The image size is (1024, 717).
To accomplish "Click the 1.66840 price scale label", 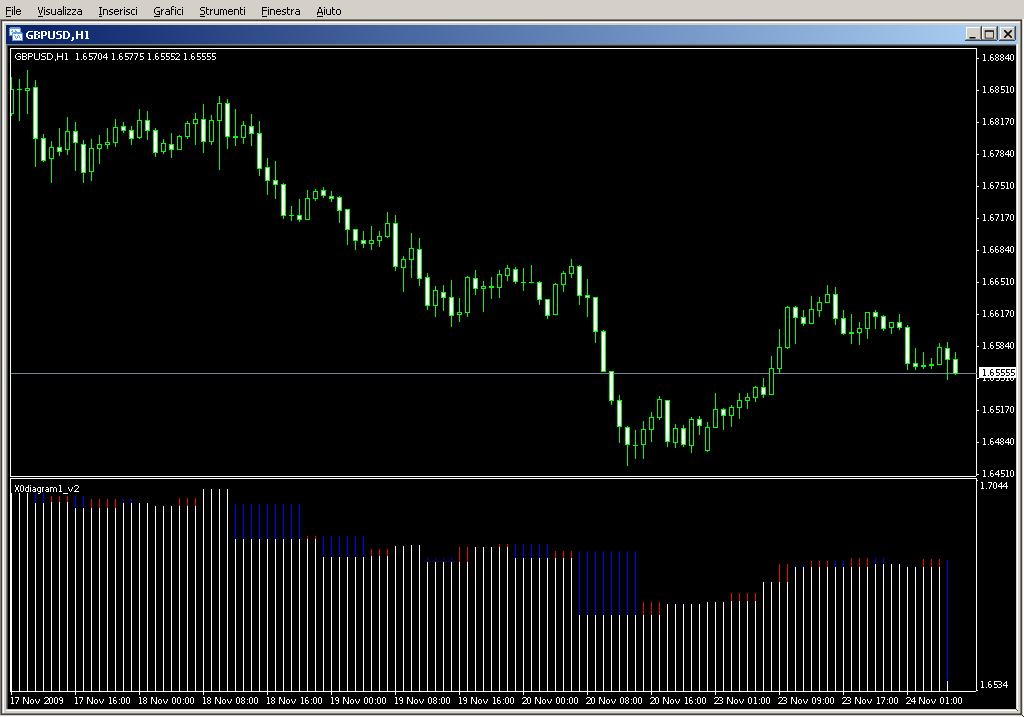I will (999, 249).
